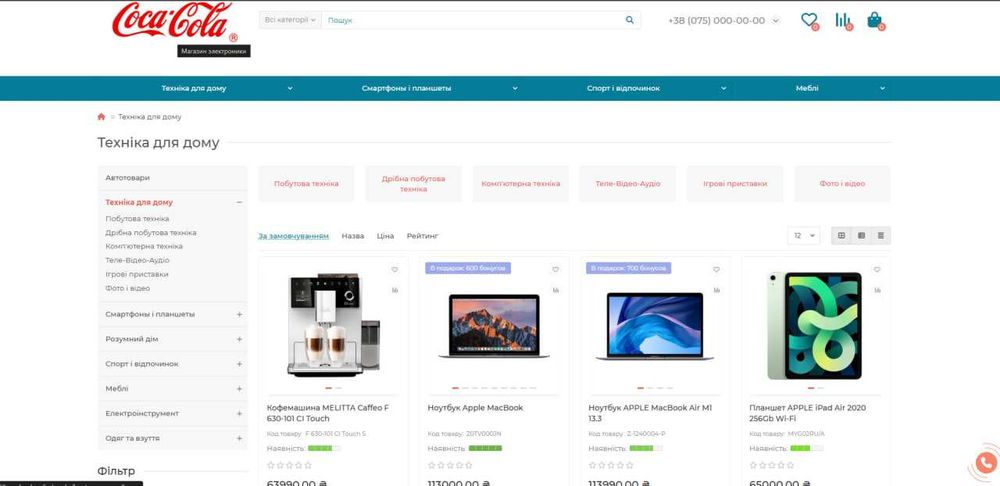Sort products by Назва
The image size is (1000, 486).
pyautogui.click(x=353, y=236)
